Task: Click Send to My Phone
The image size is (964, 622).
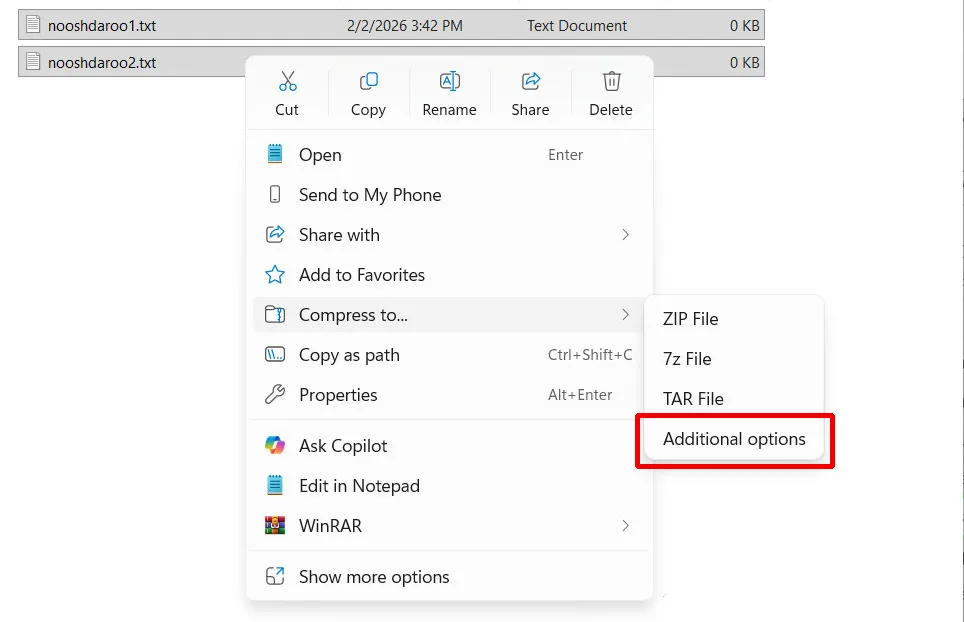Action: click(x=370, y=195)
